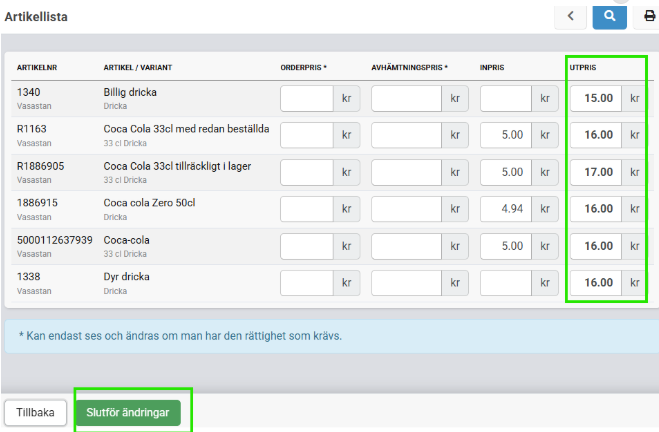
Task: Click Orderpris field for Coca-cola row
Action: [x=306, y=246]
